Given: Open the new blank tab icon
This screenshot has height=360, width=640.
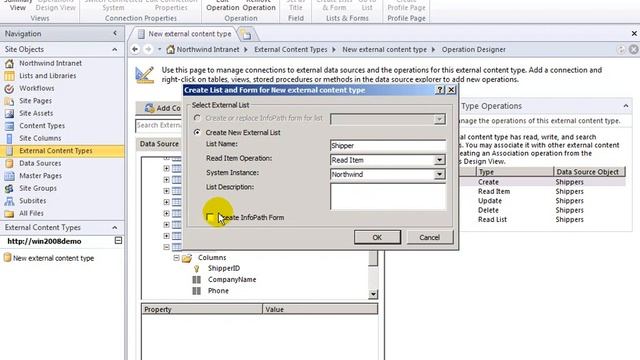Looking at the screenshot, I should point(246,35).
